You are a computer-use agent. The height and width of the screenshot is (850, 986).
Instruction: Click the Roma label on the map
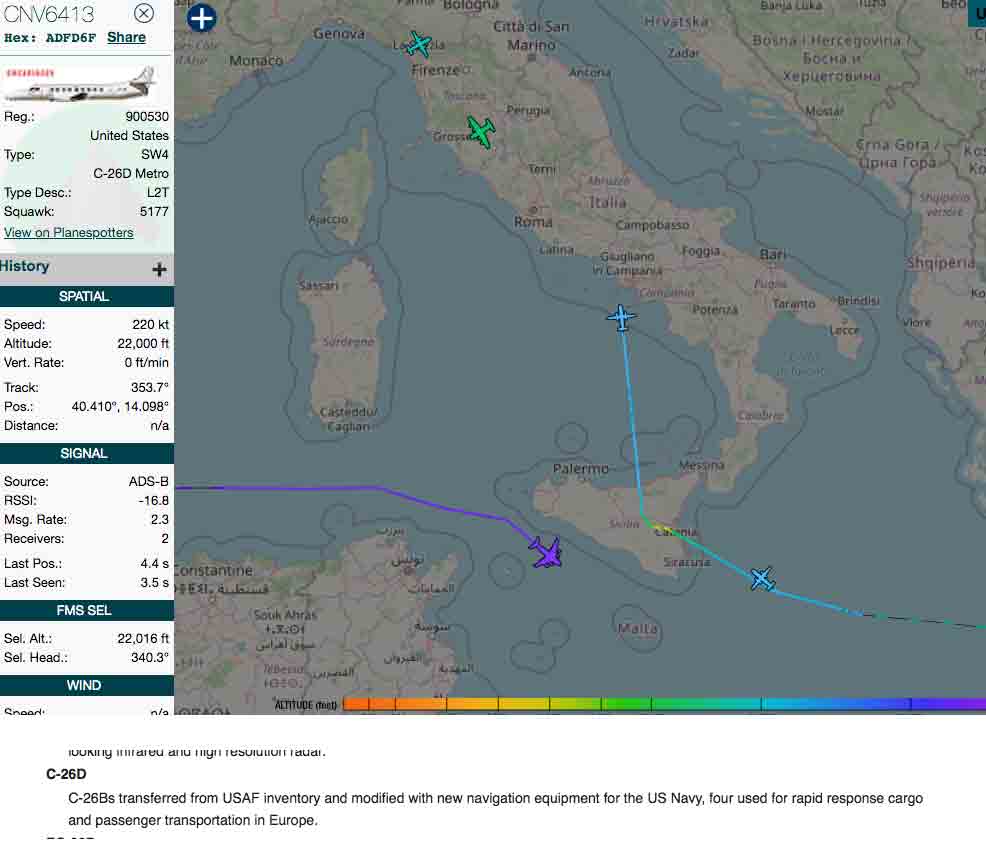533,222
